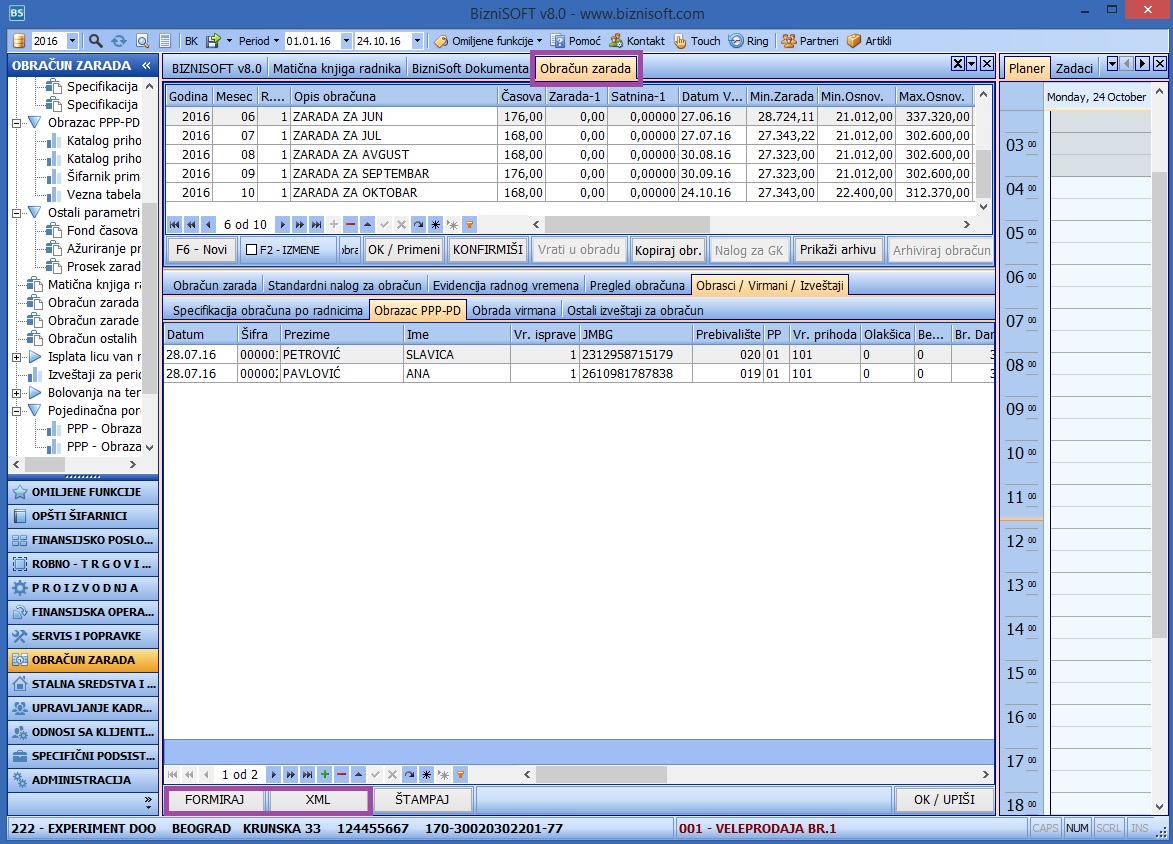Click the F6 - Novi button

(x=201, y=250)
